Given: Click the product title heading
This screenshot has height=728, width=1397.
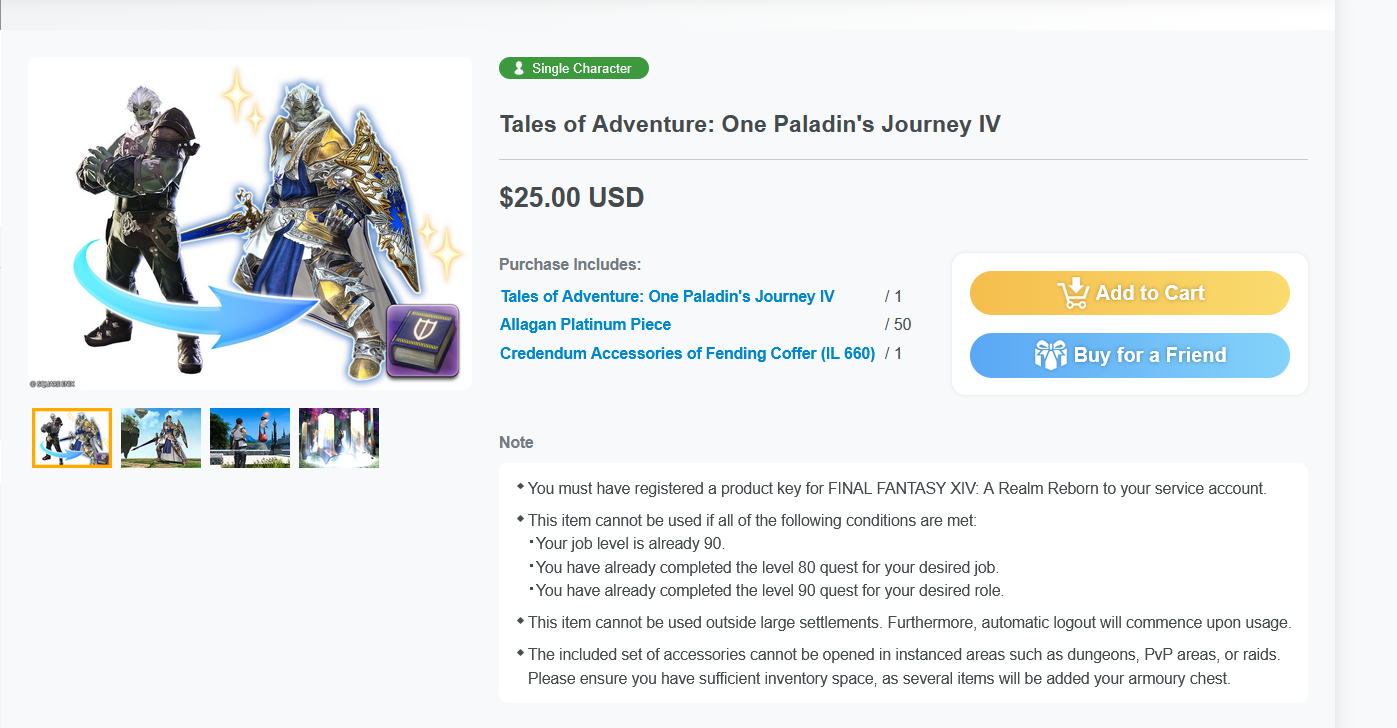Looking at the screenshot, I should [750, 124].
